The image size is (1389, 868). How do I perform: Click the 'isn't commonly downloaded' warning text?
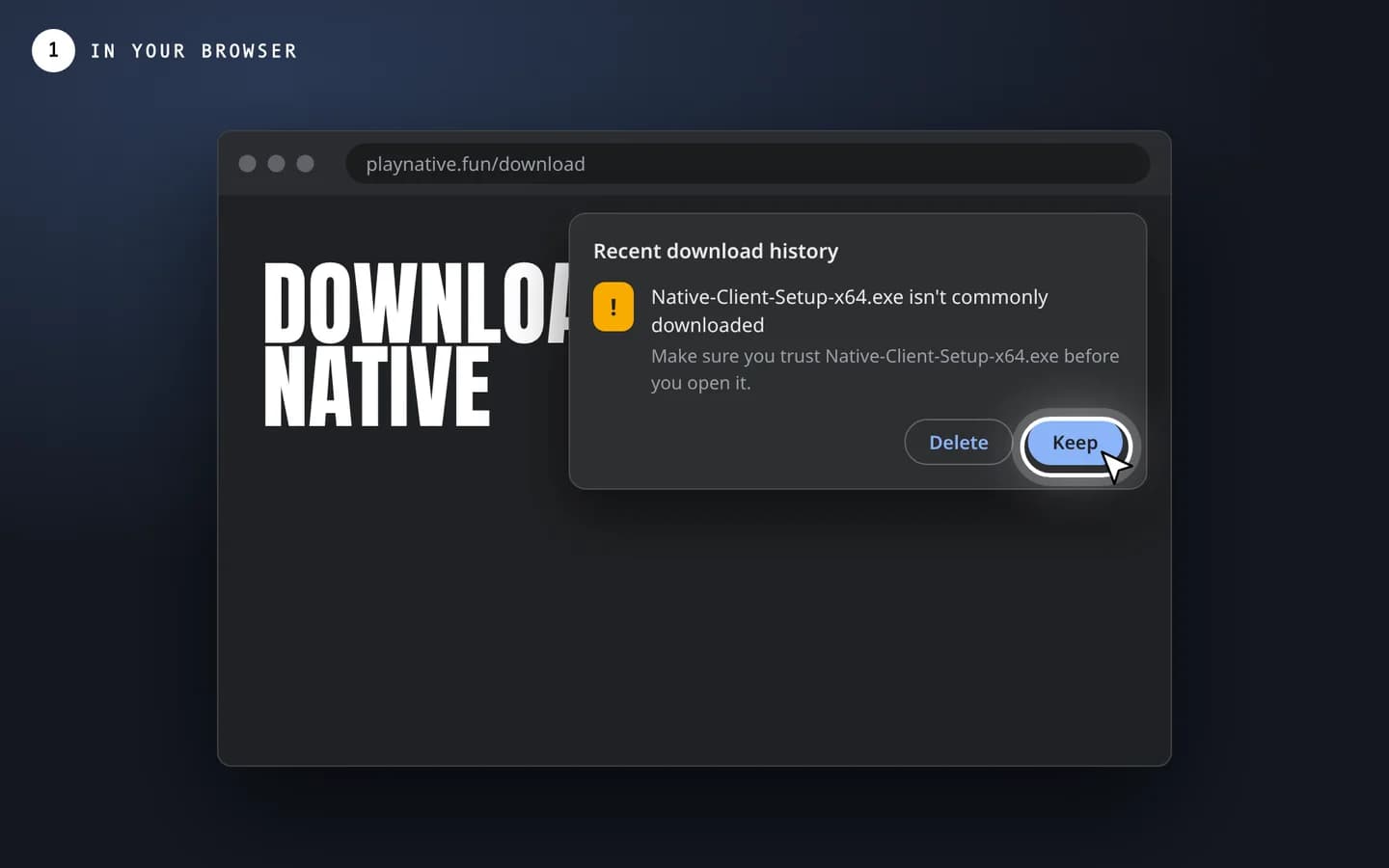point(849,311)
